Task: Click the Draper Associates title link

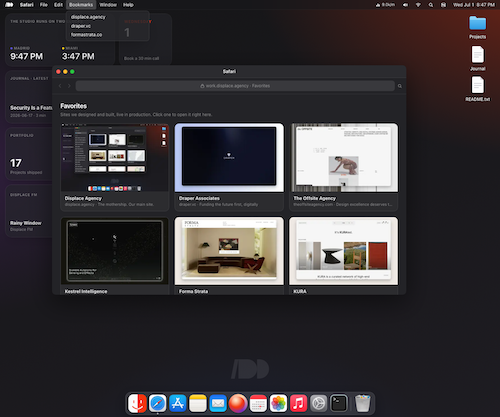Action: point(199,198)
